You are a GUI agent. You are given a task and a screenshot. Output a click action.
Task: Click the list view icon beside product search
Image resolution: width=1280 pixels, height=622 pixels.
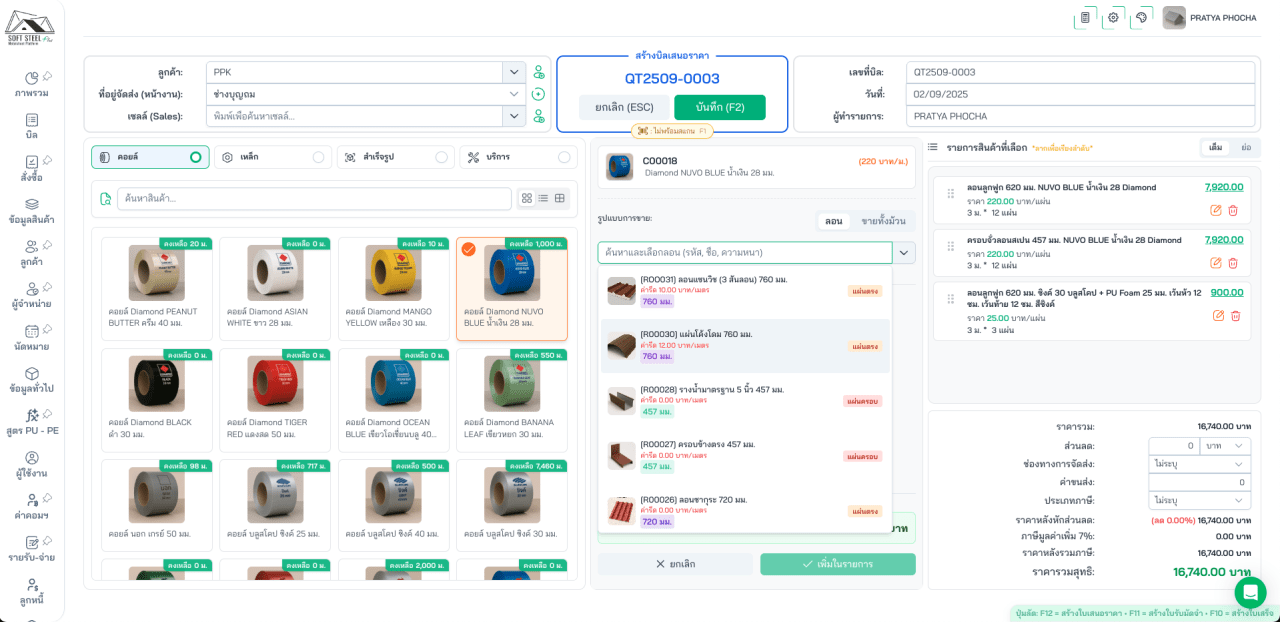[543, 198]
